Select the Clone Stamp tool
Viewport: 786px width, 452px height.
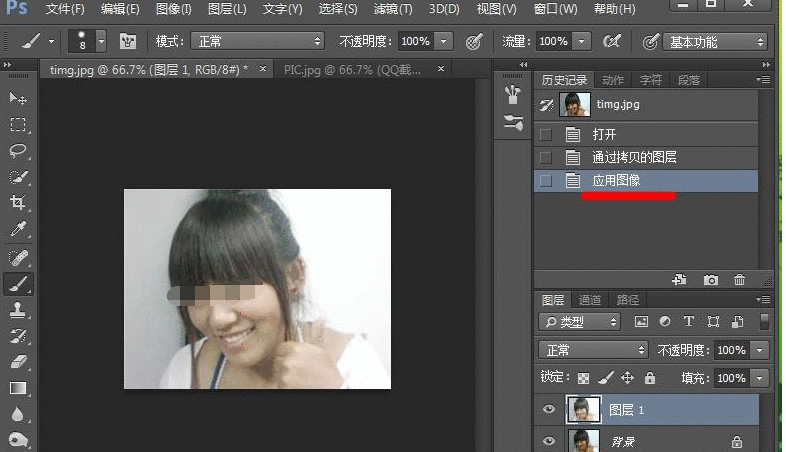(x=18, y=309)
